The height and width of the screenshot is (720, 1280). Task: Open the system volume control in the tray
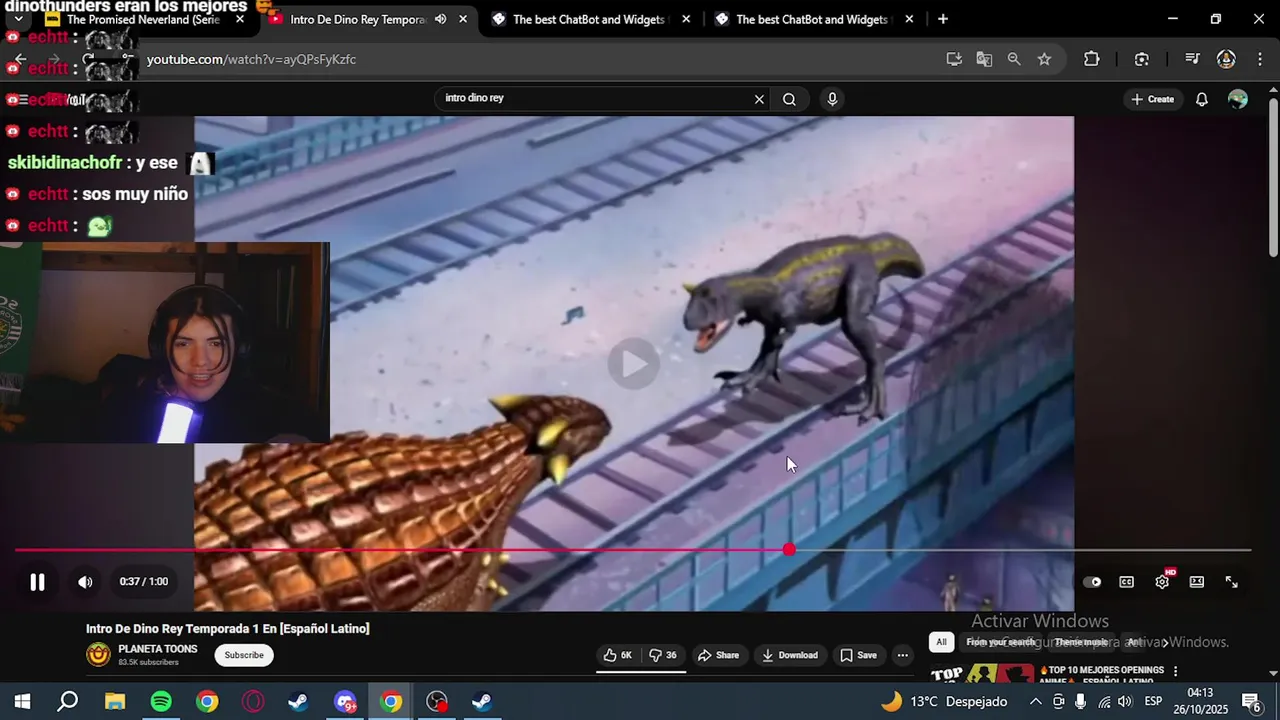click(x=1125, y=702)
